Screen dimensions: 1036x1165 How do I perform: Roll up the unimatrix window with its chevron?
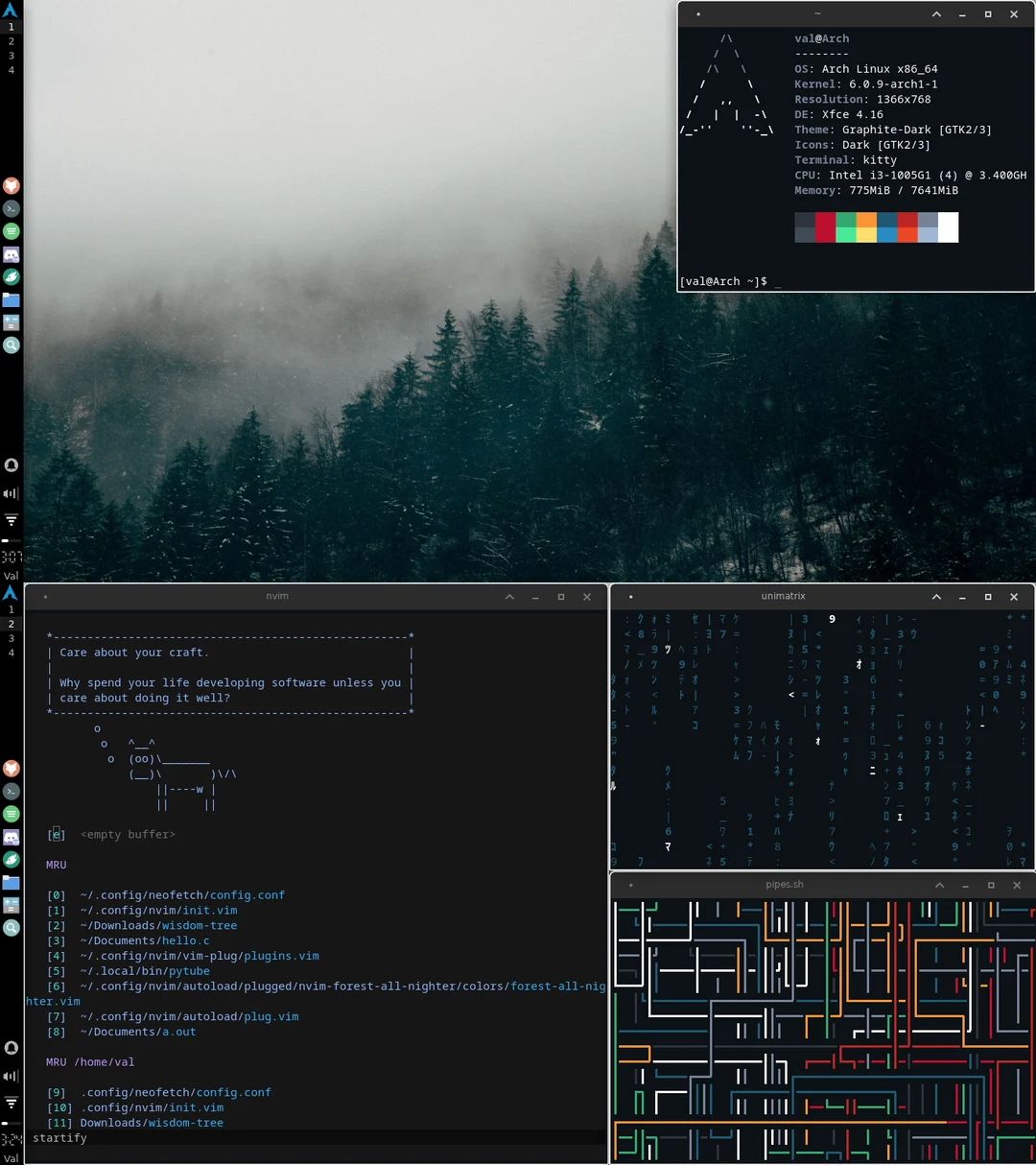click(x=935, y=596)
